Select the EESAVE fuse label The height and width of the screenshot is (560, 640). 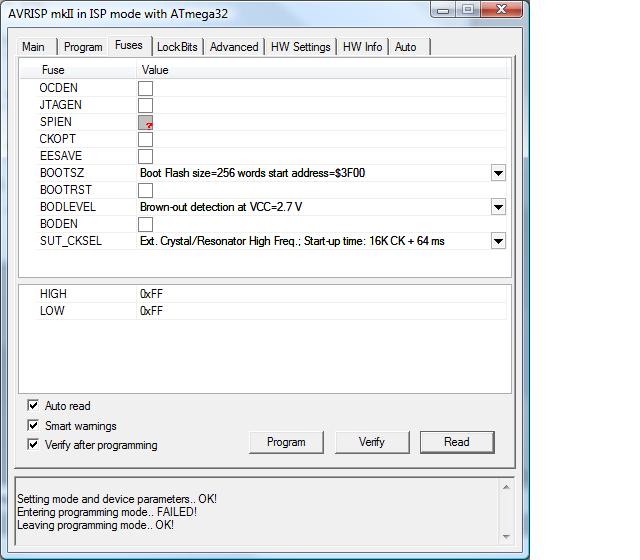[x=61, y=156]
